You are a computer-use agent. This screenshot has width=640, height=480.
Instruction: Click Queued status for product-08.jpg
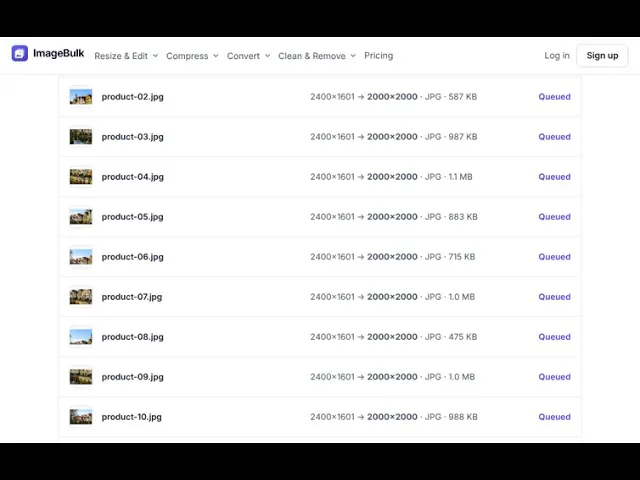click(x=554, y=337)
